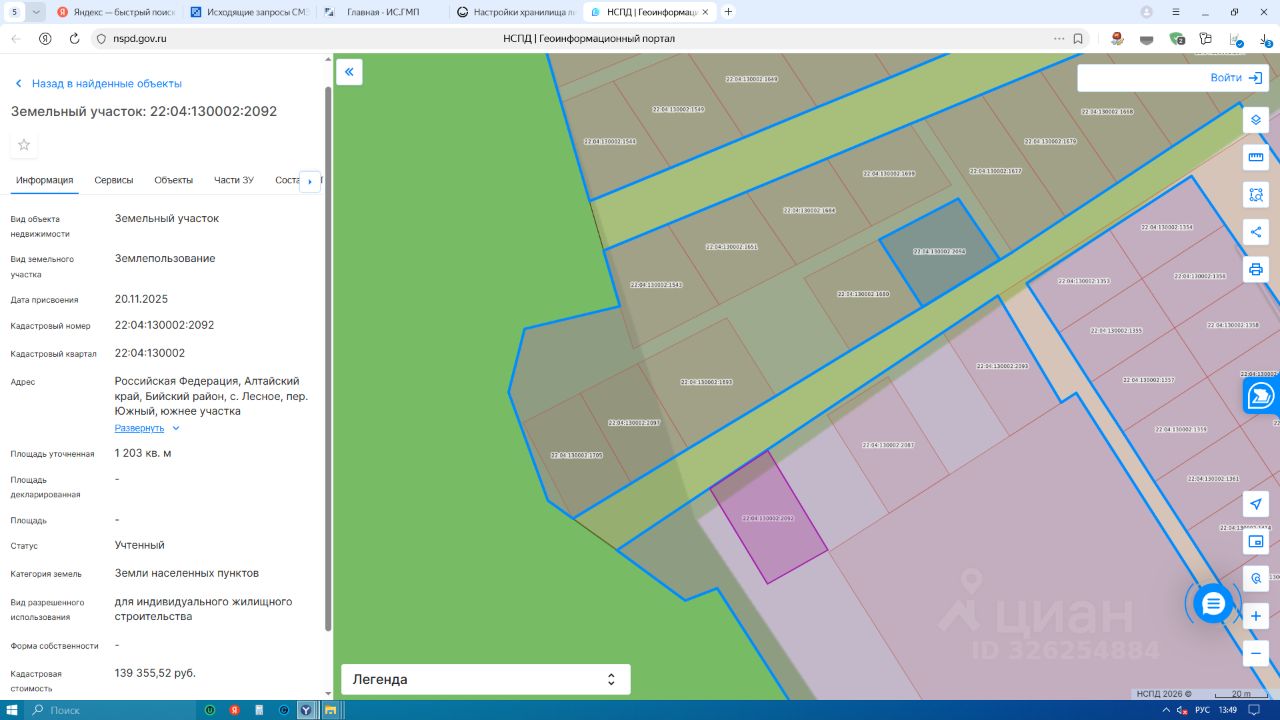Click the Земли населенных пунктов category text
Image resolution: width=1280 pixels, height=720 pixels.
click(187, 573)
